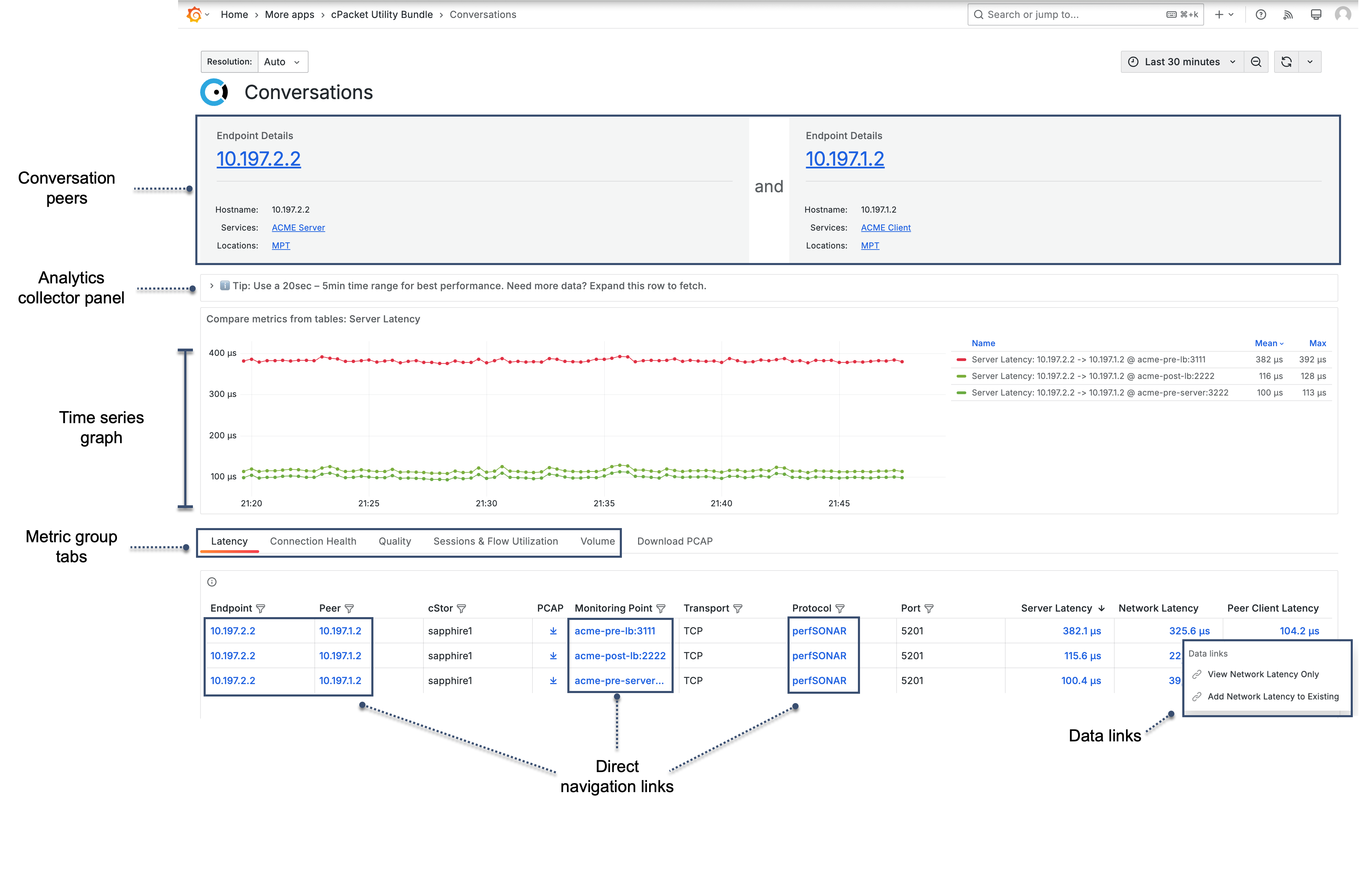1359x896 pixels.
Task: Click the green acme-pre-server legend color swatch
Action: pyautogui.click(x=961, y=392)
